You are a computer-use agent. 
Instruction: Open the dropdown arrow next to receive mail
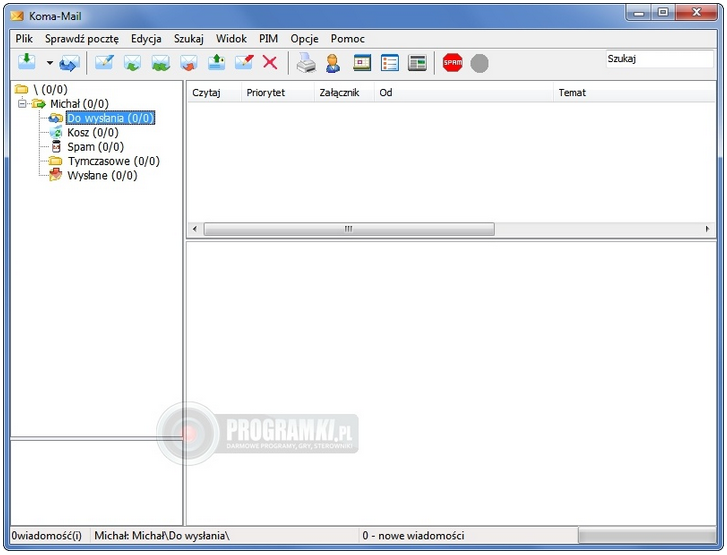49,63
